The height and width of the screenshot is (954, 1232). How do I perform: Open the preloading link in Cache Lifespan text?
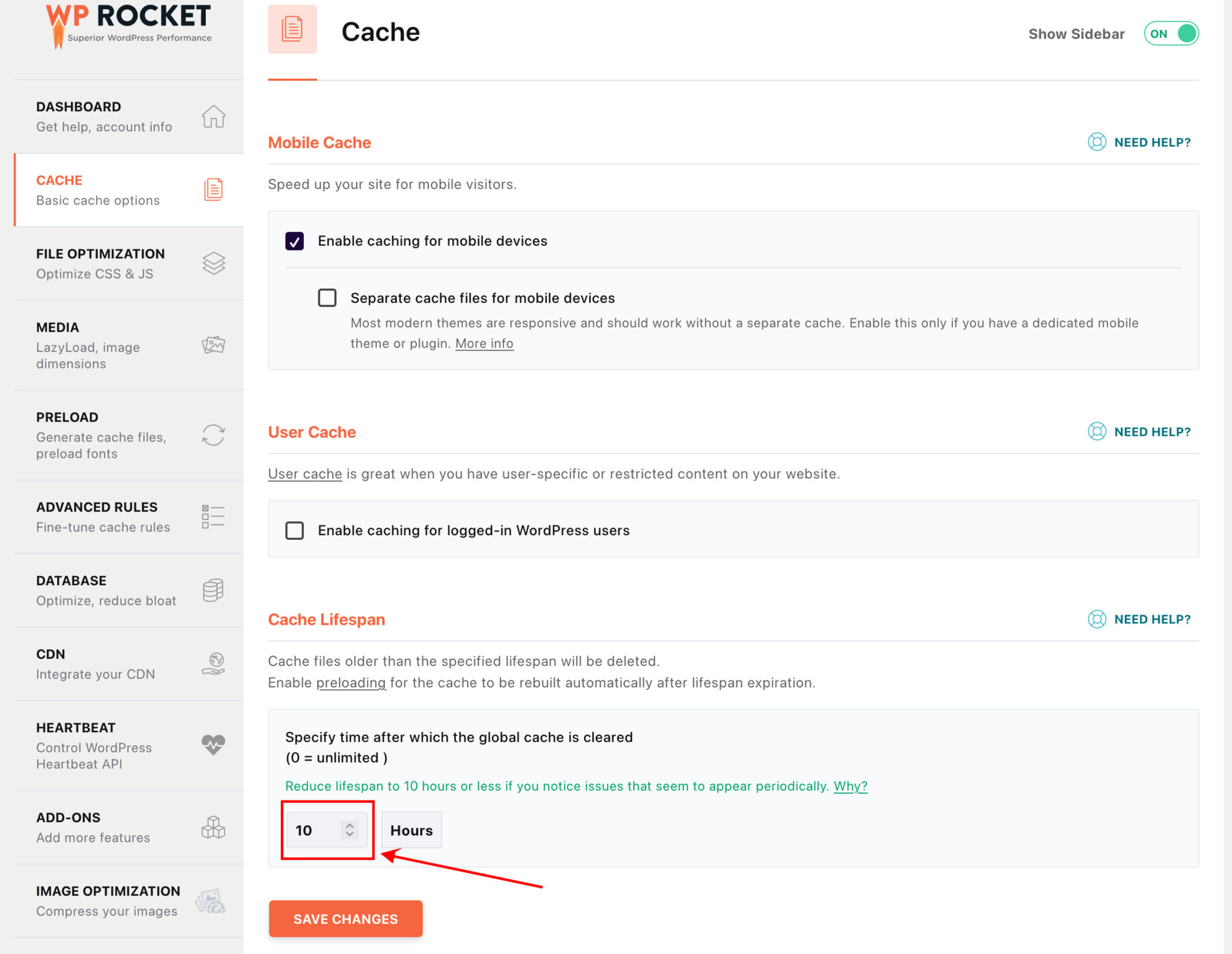351,682
